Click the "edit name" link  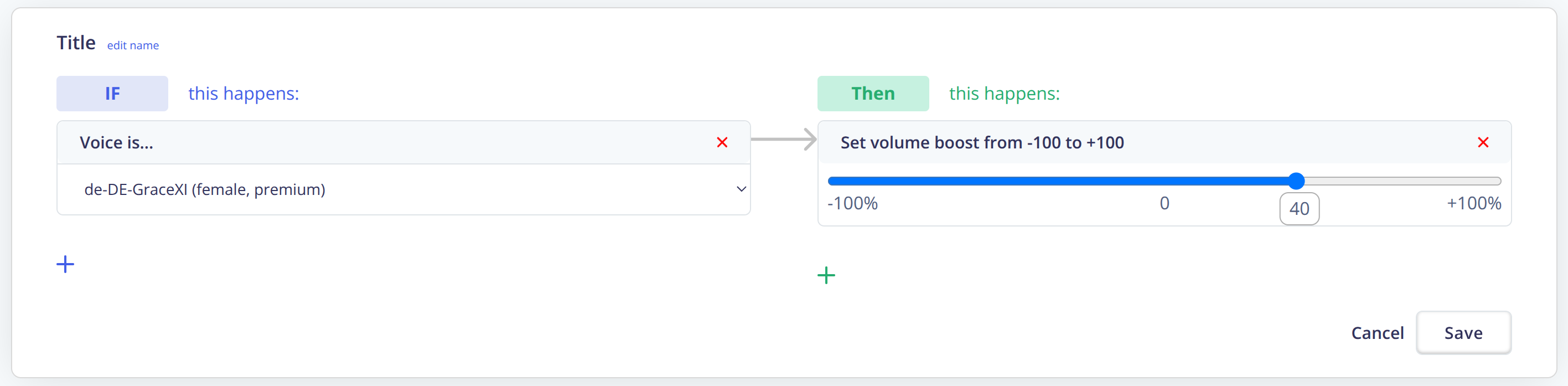pos(133,45)
